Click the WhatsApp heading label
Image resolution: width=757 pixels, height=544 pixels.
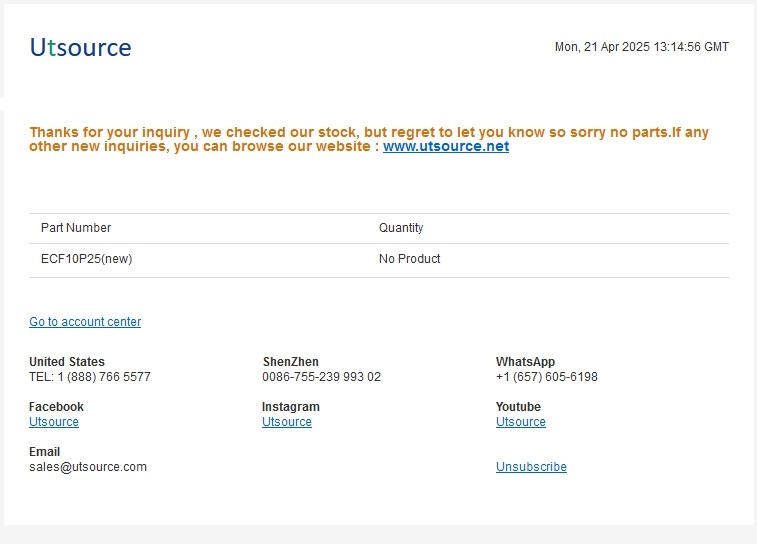click(x=525, y=362)
